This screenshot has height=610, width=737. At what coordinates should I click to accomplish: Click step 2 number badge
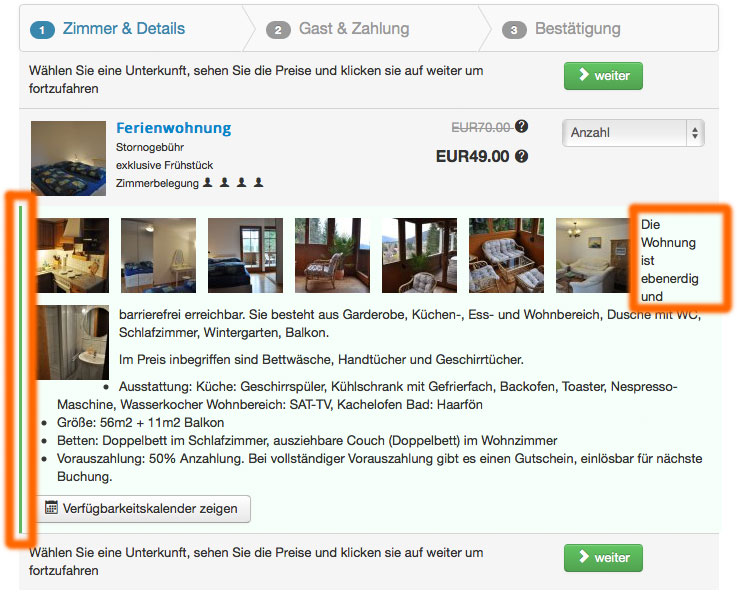pos(278,30)
